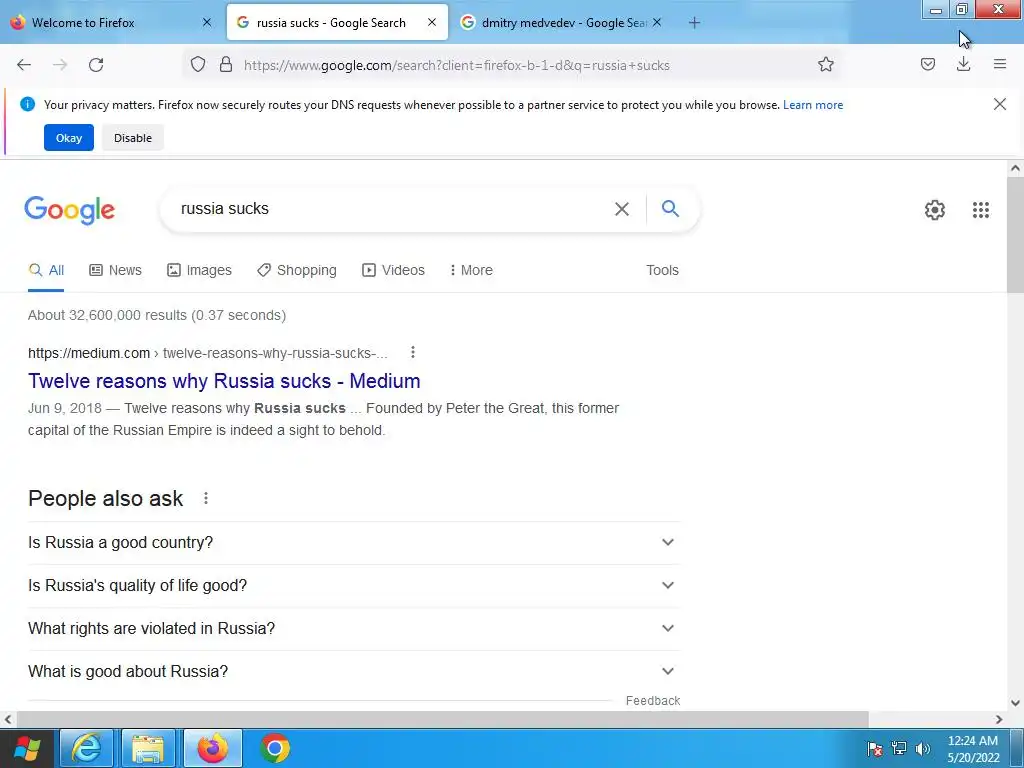Click horizontal scrollbar right arrow
1024x768 pixels.
point(999,720)
